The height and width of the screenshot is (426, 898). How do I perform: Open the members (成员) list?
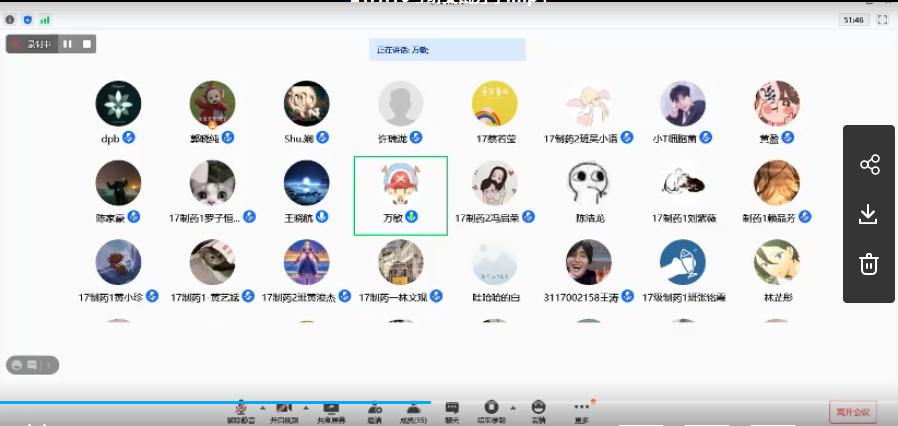412,411
